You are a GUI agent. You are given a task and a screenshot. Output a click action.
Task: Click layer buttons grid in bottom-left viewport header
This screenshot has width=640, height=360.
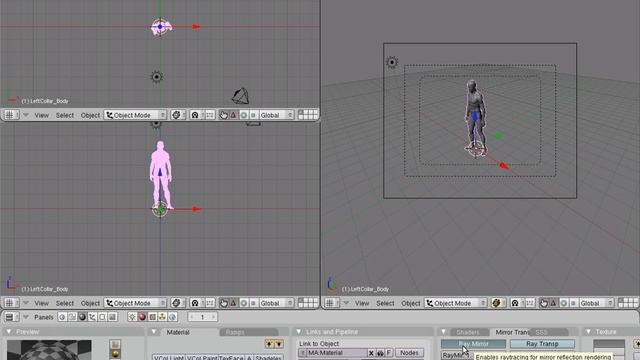click(x=308, y=303)
